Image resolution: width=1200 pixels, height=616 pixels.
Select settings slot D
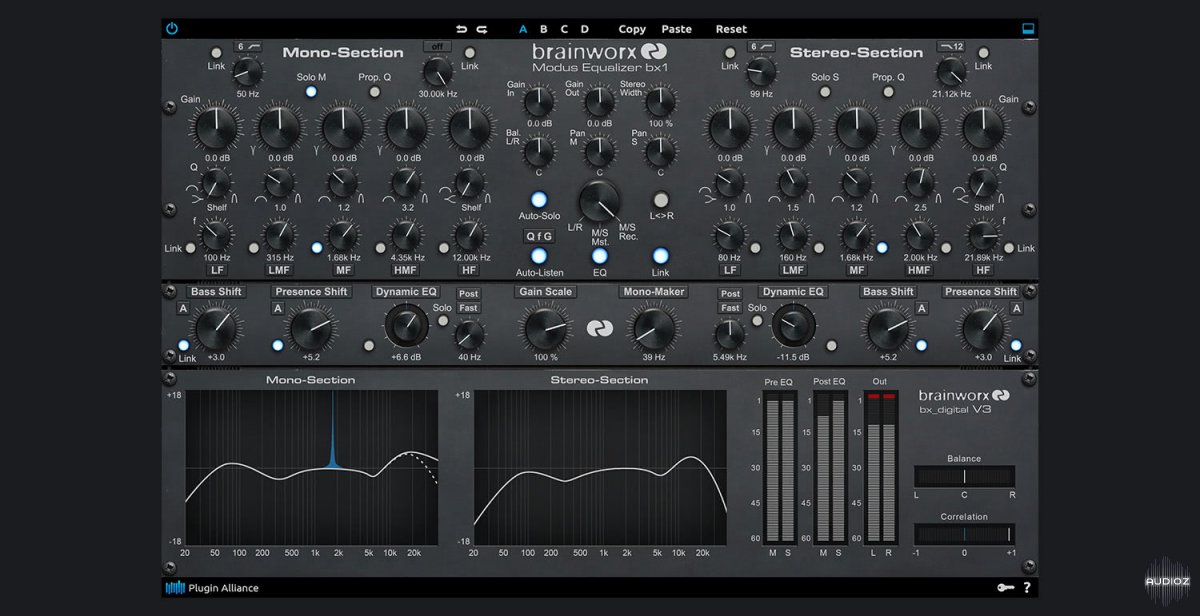click(x=584, y=29)
